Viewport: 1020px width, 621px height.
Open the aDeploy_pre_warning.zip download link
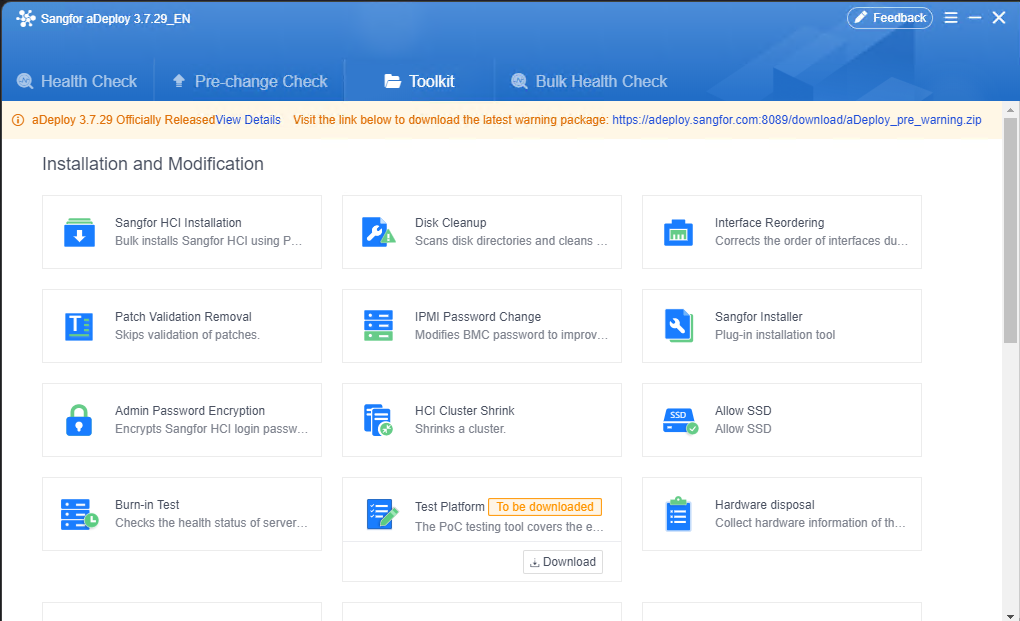[797, 120]
